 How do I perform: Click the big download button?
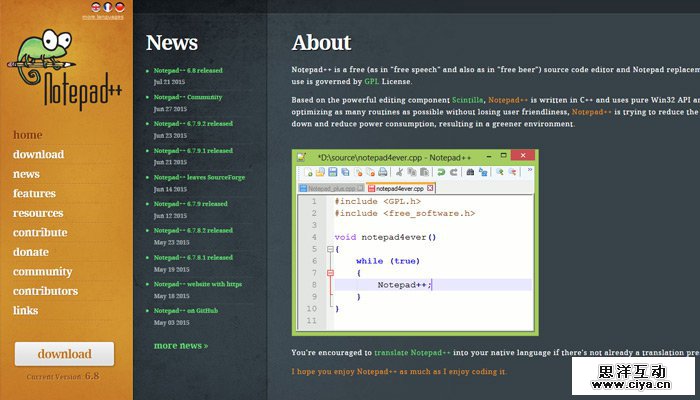[x=64, y=354]
